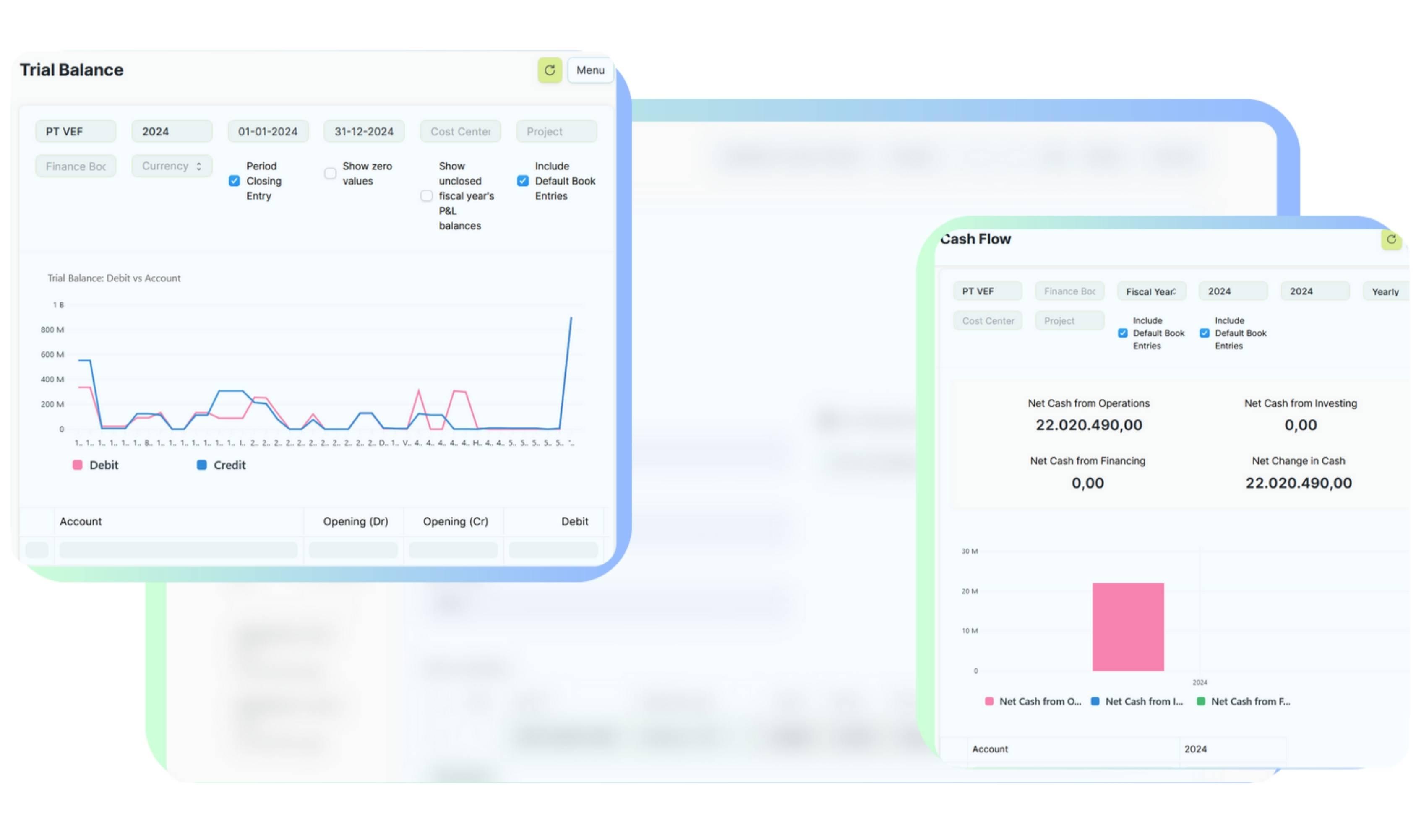Uncheck Include Default Book Entries in Trial Balance

pos(523,181)
